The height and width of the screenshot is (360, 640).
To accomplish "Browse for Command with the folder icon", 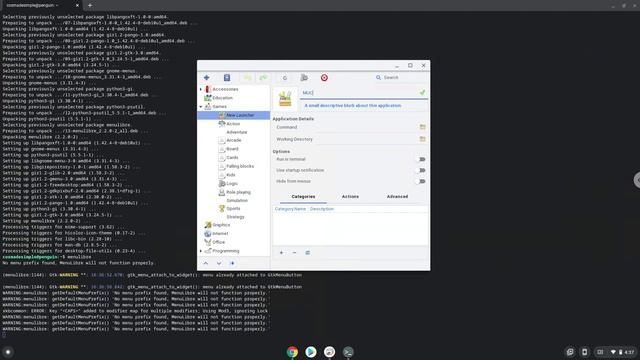I will (x=422, y=127).
